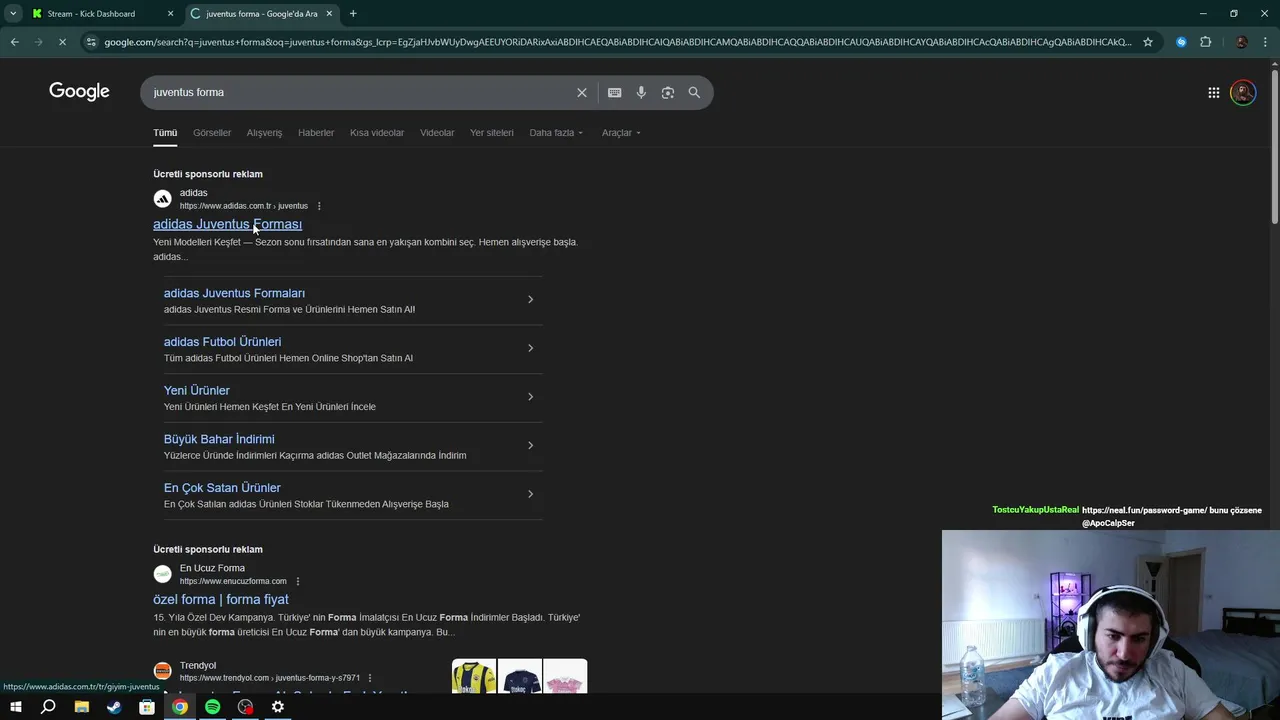
Task: Switch to Görseller results
Action: tap(212, 132)
